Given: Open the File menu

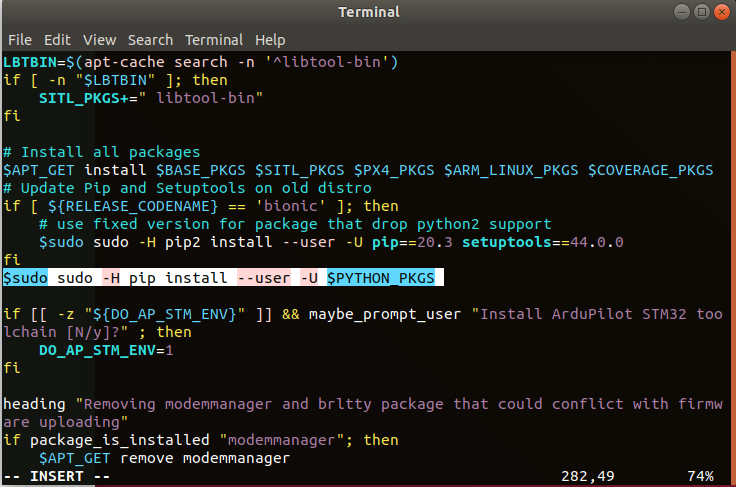Looking at the screenshot, I should (20, 40).
